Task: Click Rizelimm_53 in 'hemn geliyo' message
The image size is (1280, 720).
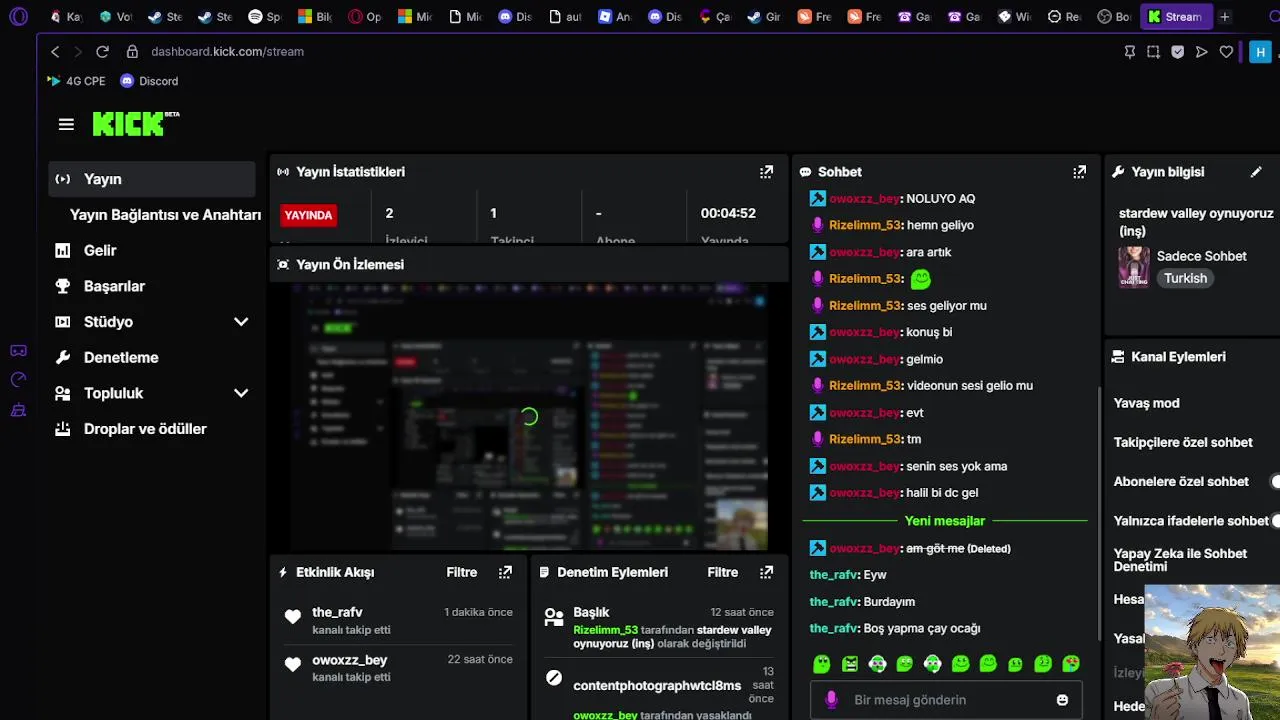Action: [x=865, y=226]
